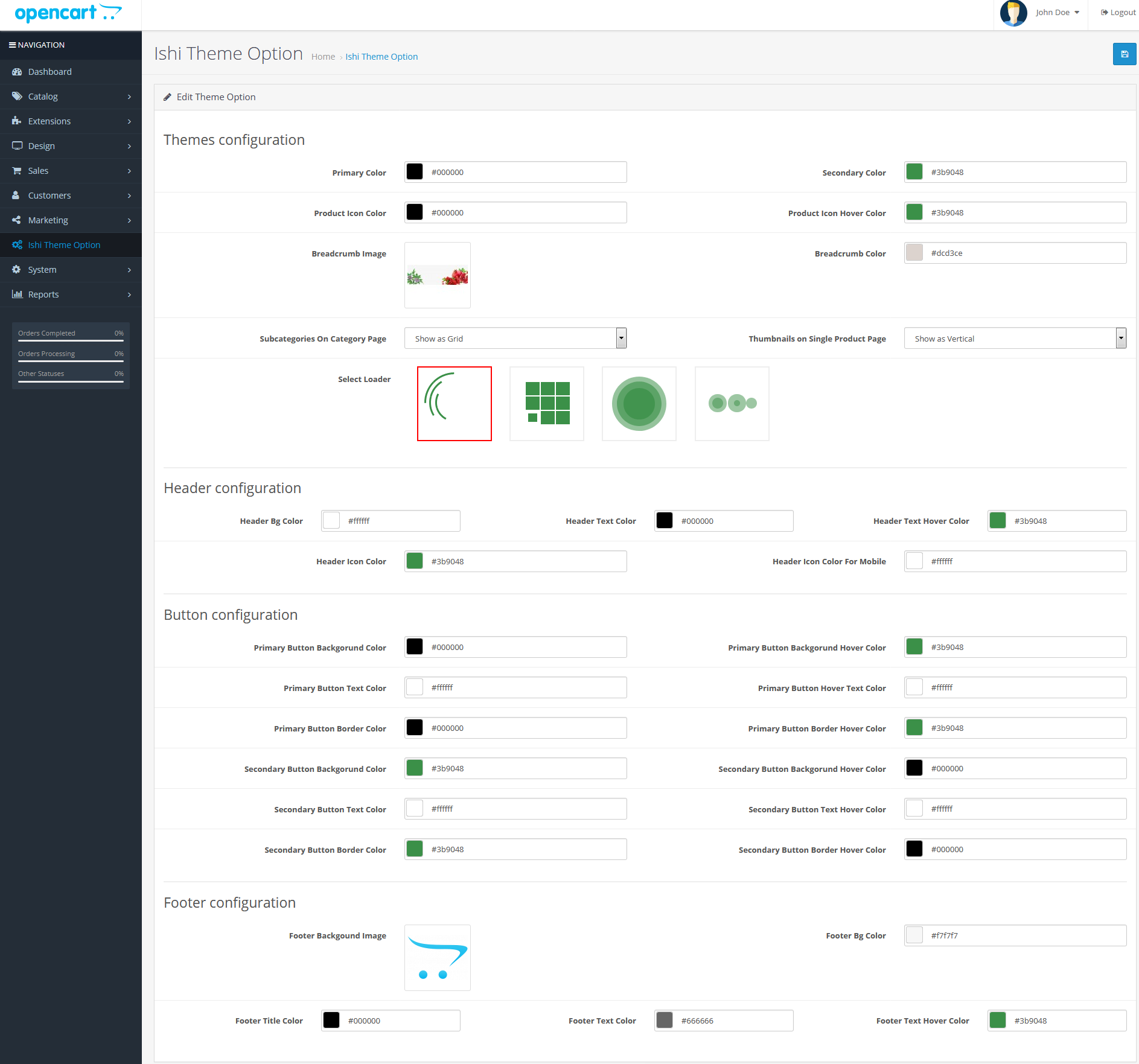Screen dimensions: 1139x1064
Task: Click the Design monitor icon
Action: [x=17, y=146]
